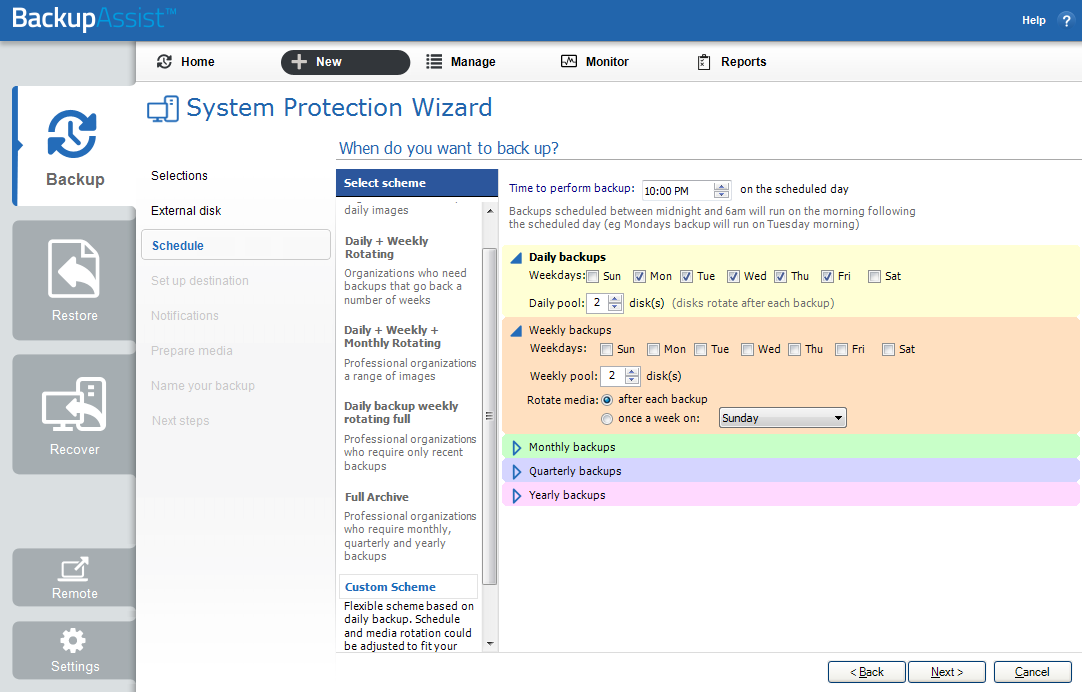This screenshot has width=1082, height=692.
Task: Go to the Selections wizard step
Action: tap(179, 175)
